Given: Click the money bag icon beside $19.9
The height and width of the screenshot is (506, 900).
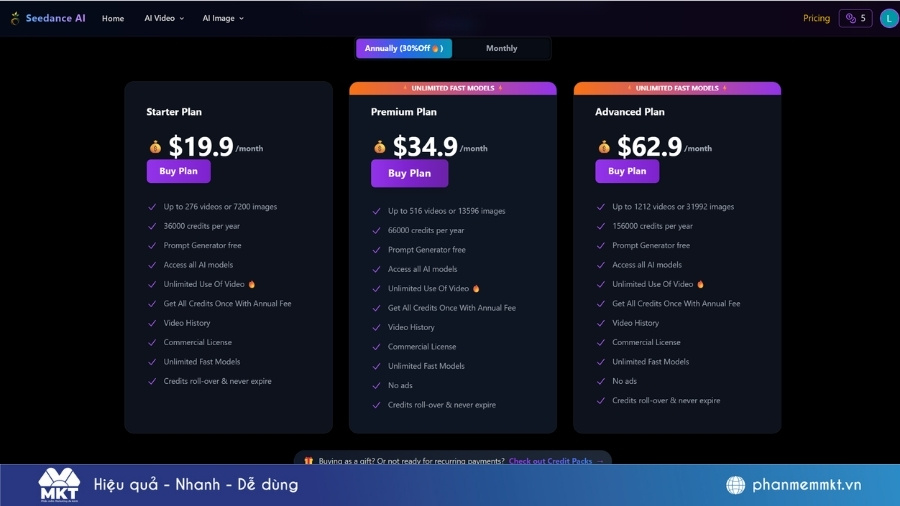Looking at the screenshot, I should click(x=156, y=147).
